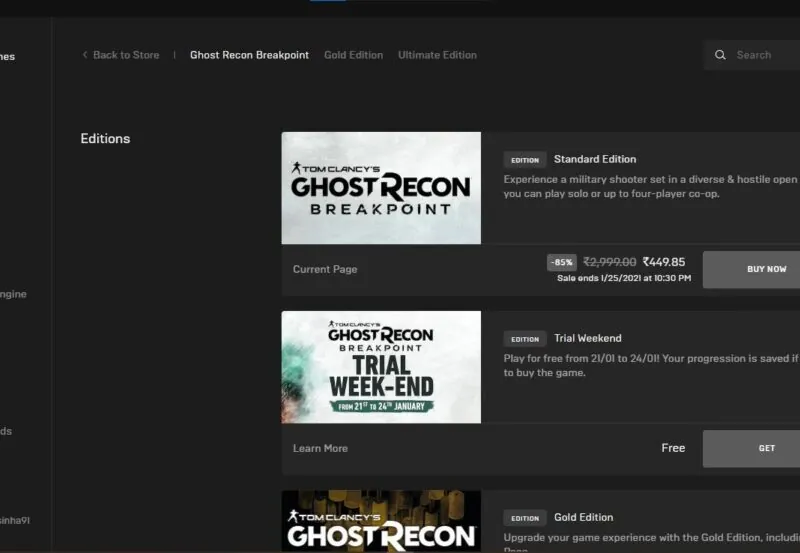
Task: Click the Gold Edition description text
Action: (651, 542)
